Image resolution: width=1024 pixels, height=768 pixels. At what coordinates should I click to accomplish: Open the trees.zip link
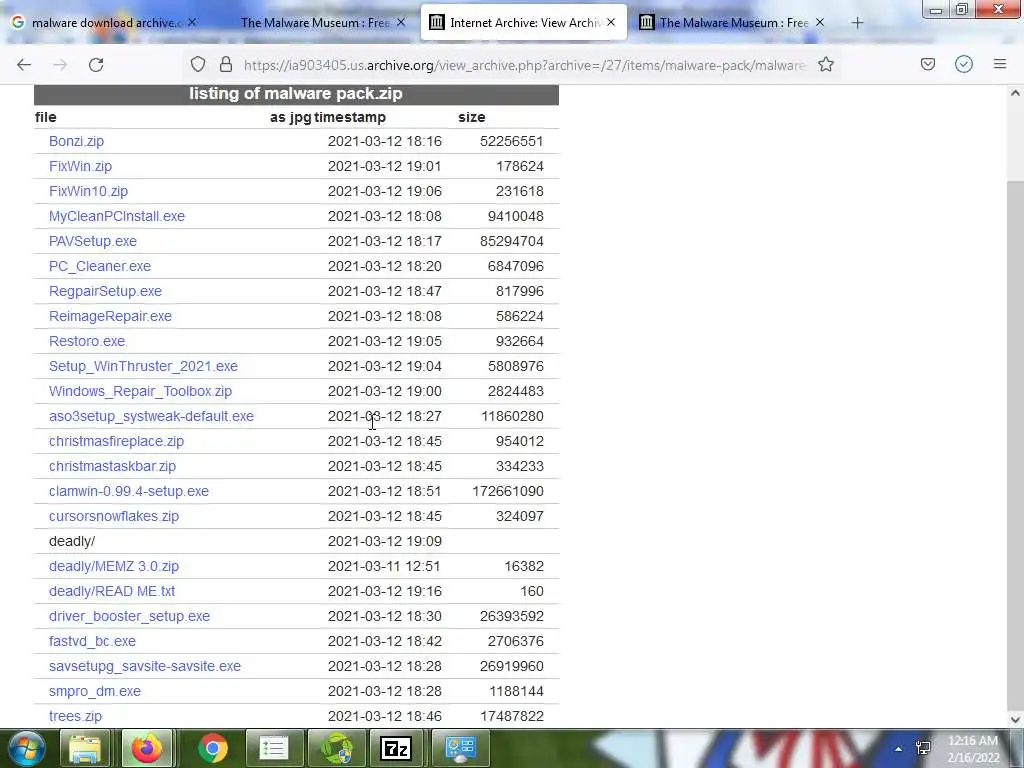pos(75,716)
